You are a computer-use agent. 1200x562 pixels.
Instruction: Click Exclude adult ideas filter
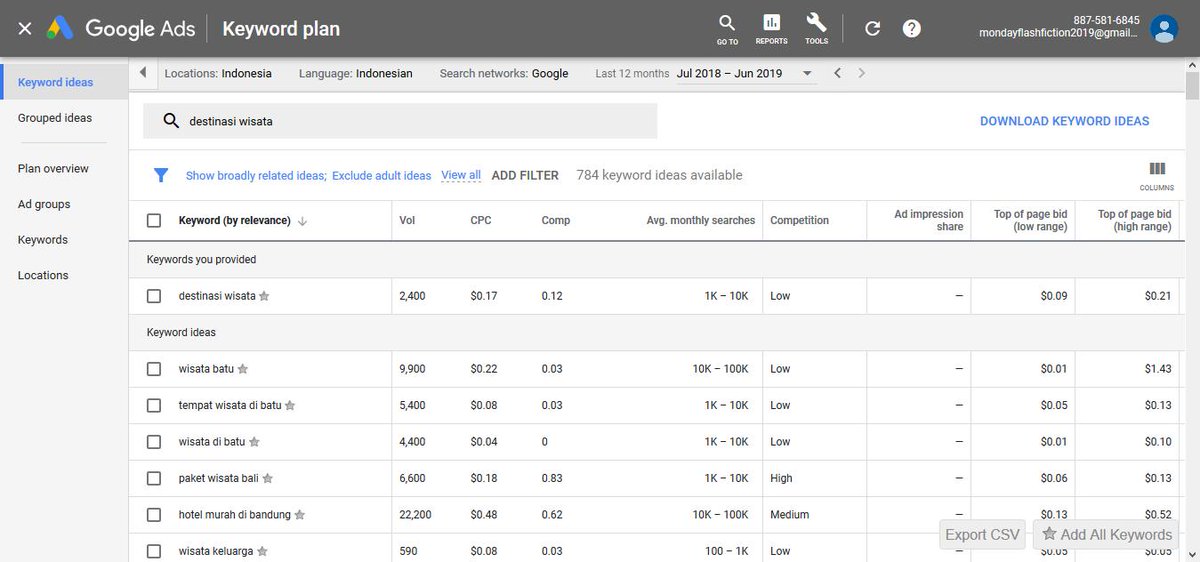[382, 176]
